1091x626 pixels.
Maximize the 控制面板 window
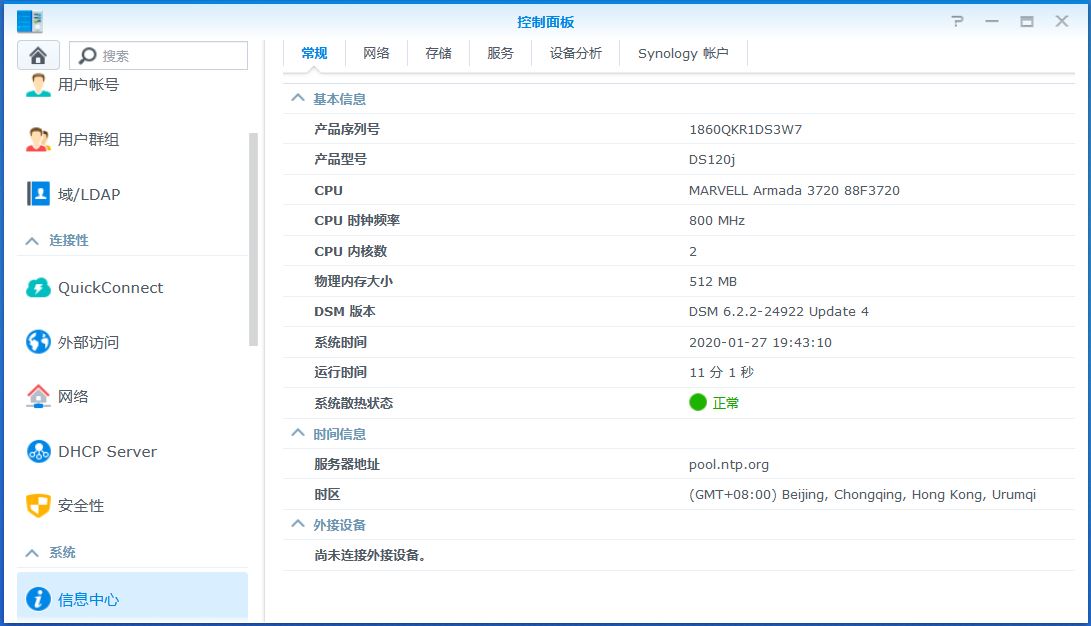[x=1027, y=22]
